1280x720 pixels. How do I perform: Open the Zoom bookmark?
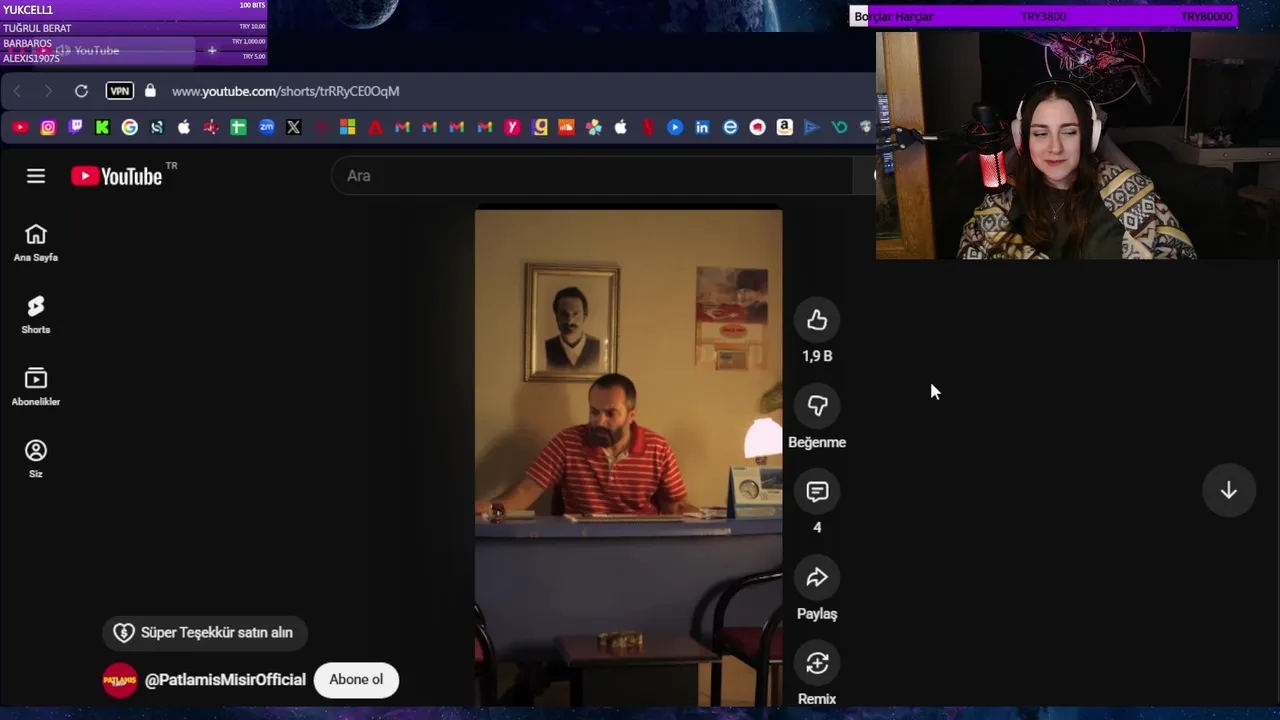(x=266, y=127)
